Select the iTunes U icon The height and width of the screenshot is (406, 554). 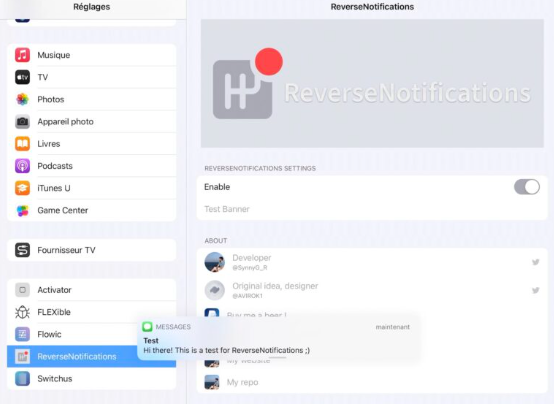(22, 188)
